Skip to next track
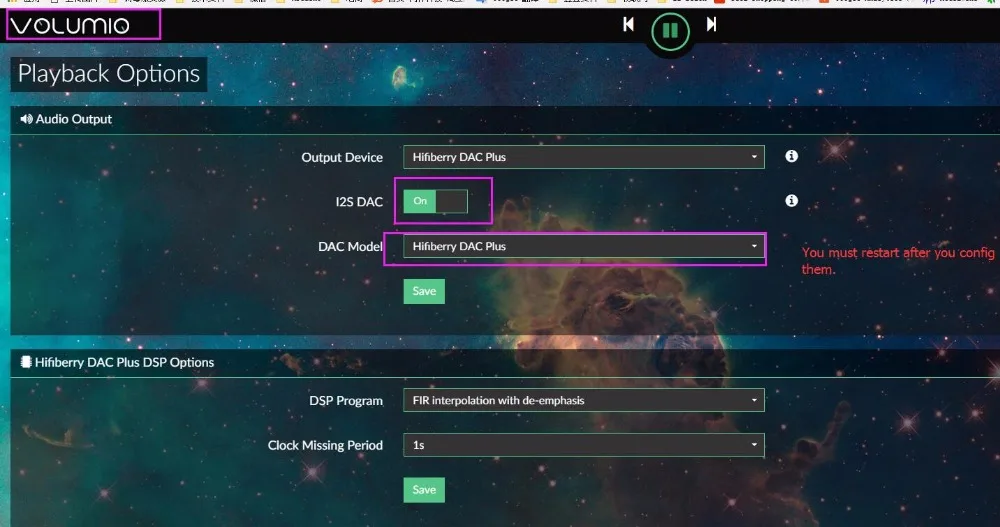Image resolution: width=1000 pixels, height=527 pixels. 711,24
